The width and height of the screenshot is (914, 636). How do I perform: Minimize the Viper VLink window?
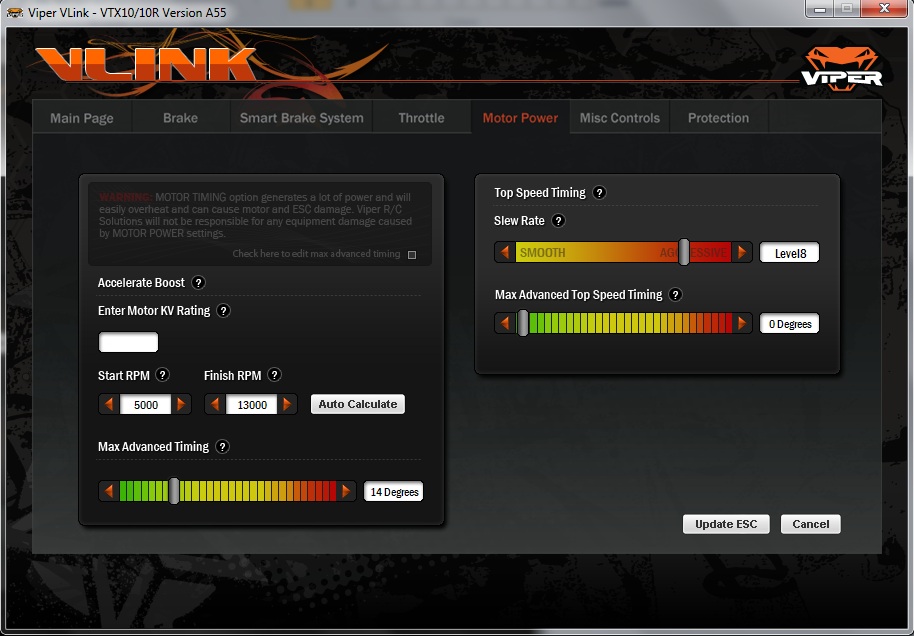coord(820,9)
